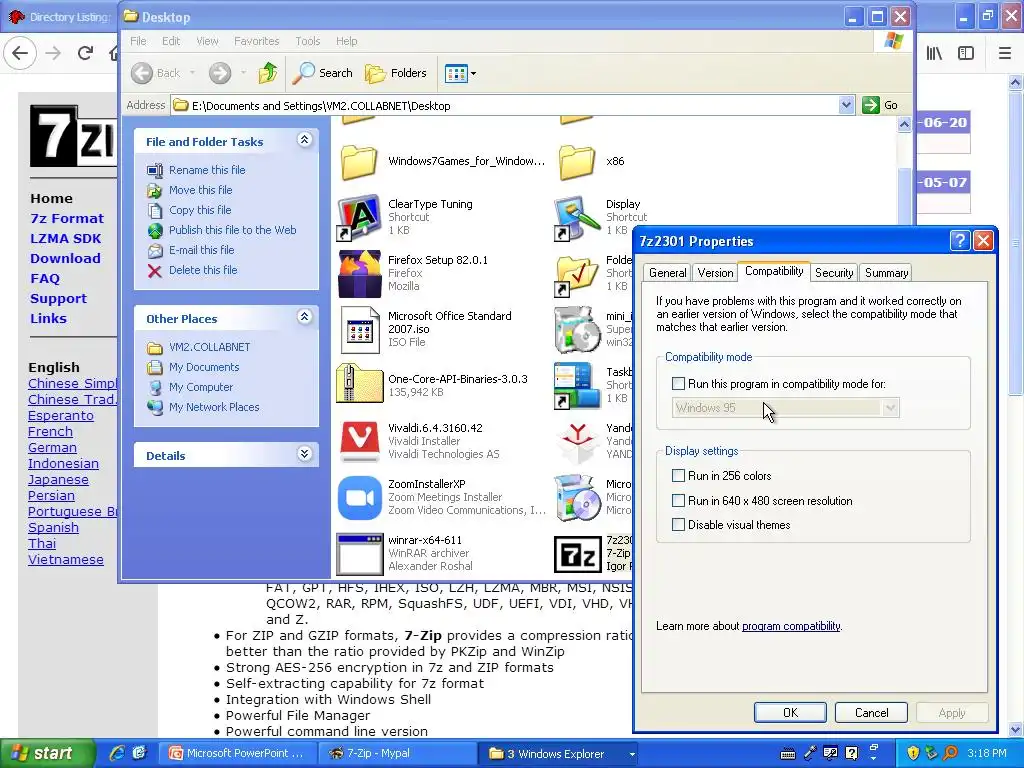The image size is (1024, 768).
Task: Open the Windows Explorer taskbar group dropdown
Action: click(x=632, y=754)
